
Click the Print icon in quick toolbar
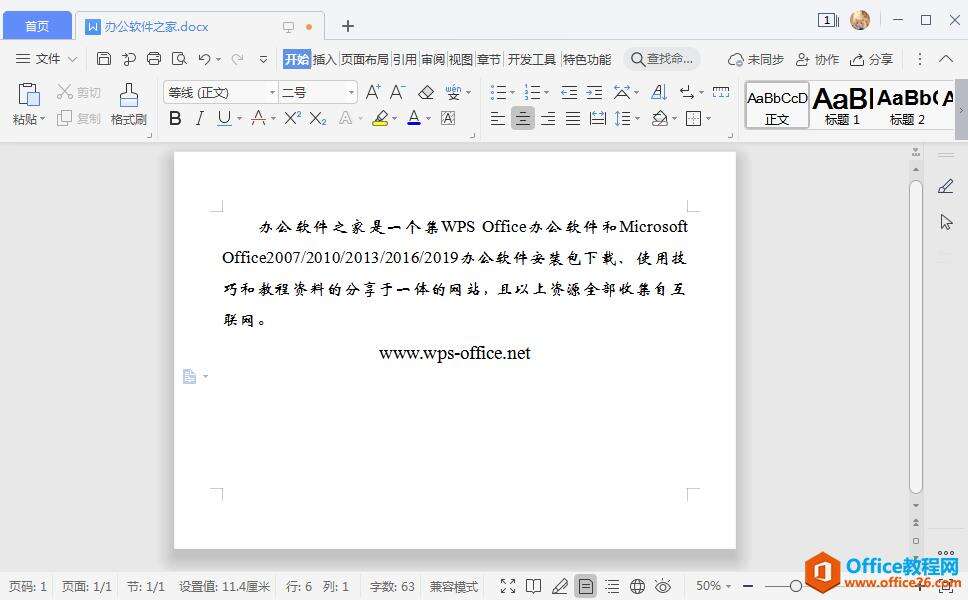click(x=154, y=59)
